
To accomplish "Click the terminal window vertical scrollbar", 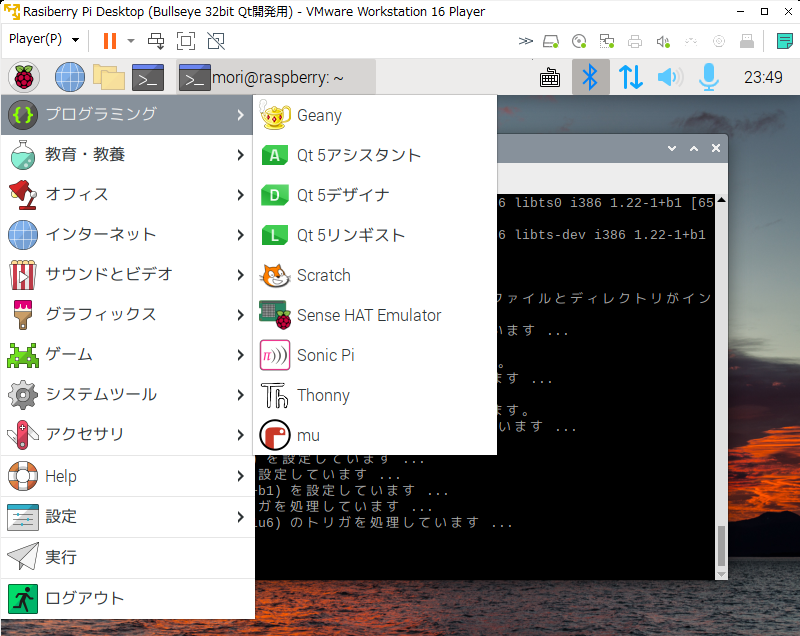I will pyautogui.click(x=721, y=387).
